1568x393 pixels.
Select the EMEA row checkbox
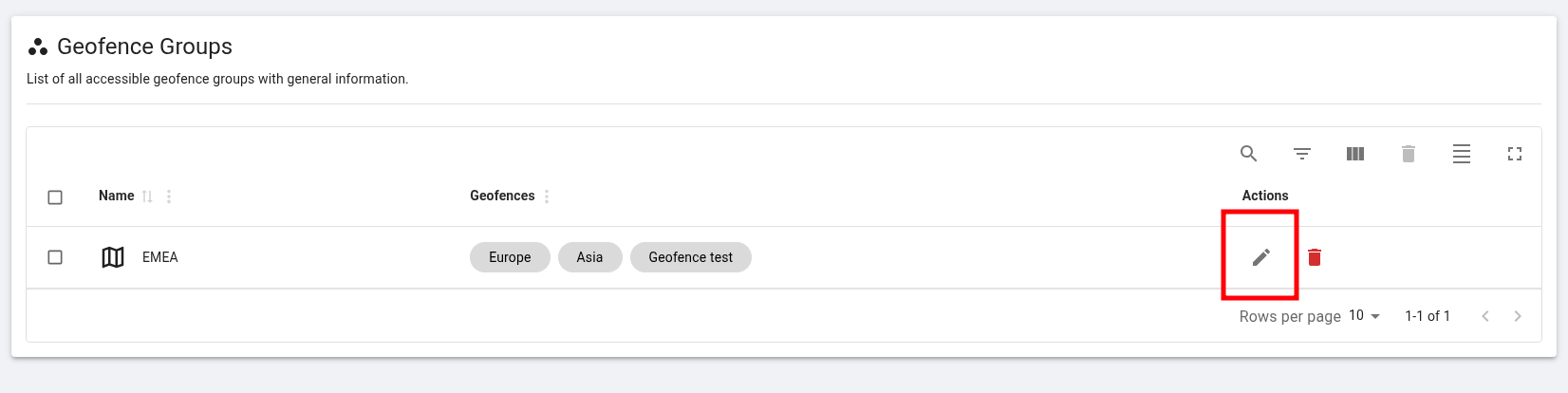[x=55, y=257]
